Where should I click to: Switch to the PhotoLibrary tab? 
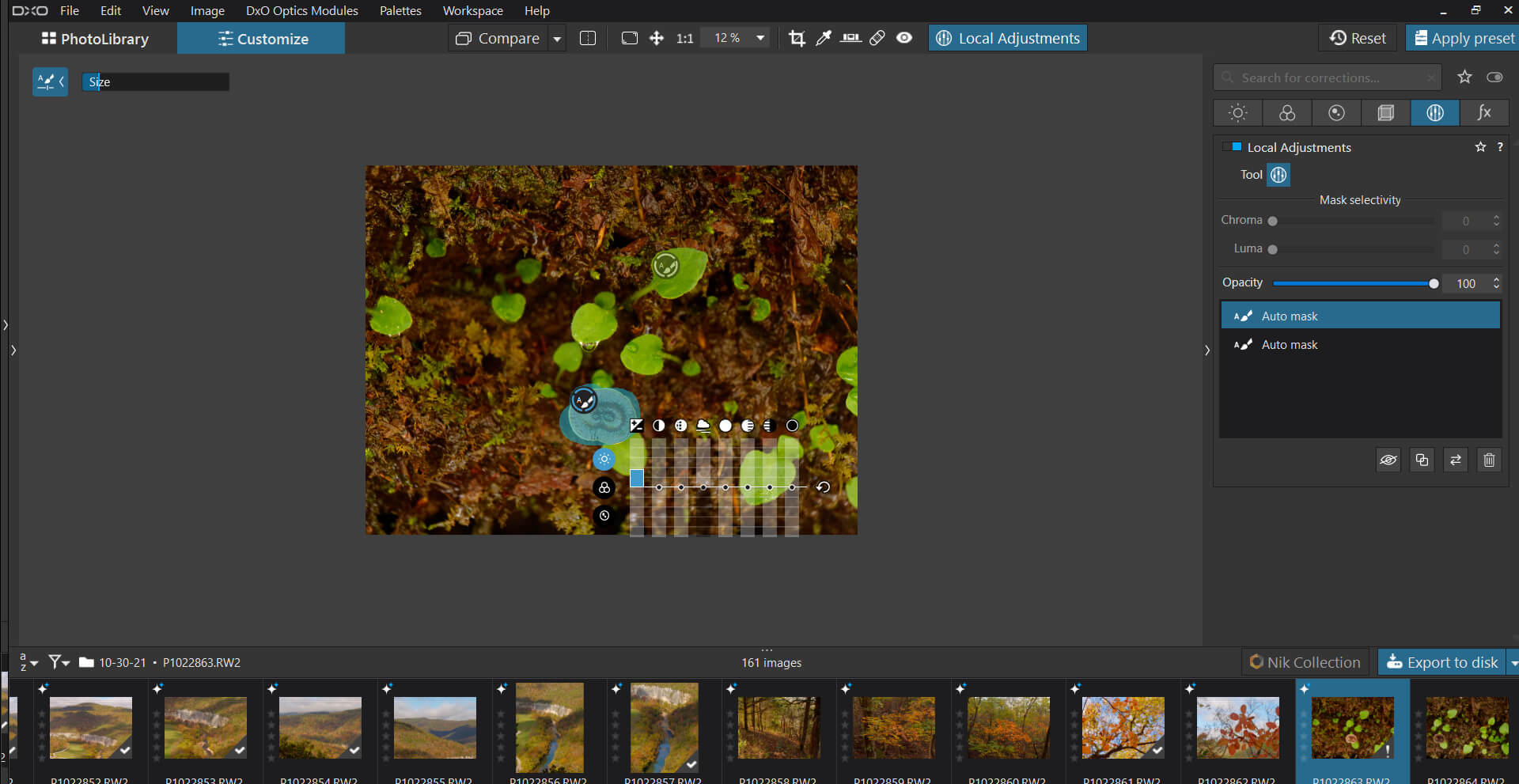(x=95, y=39)
